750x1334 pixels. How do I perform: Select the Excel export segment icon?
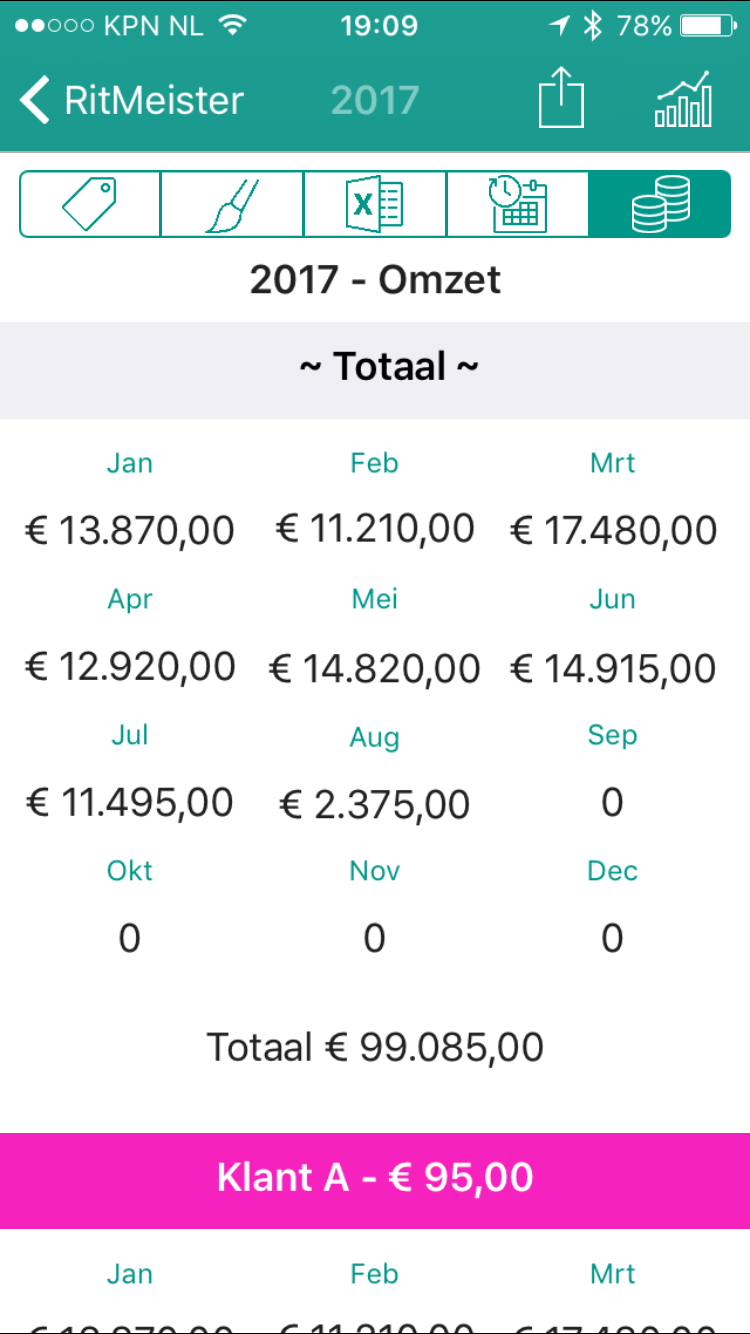tap(375, 204)
